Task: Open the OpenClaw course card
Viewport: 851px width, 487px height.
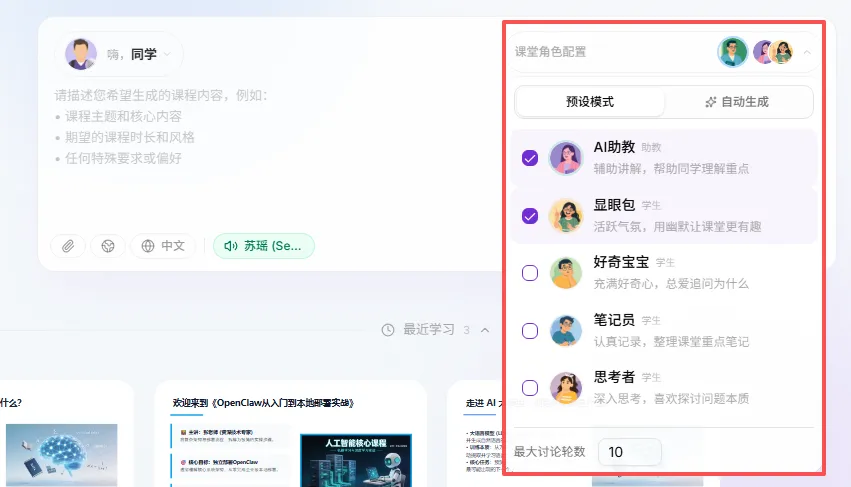Action: point(291,433)
